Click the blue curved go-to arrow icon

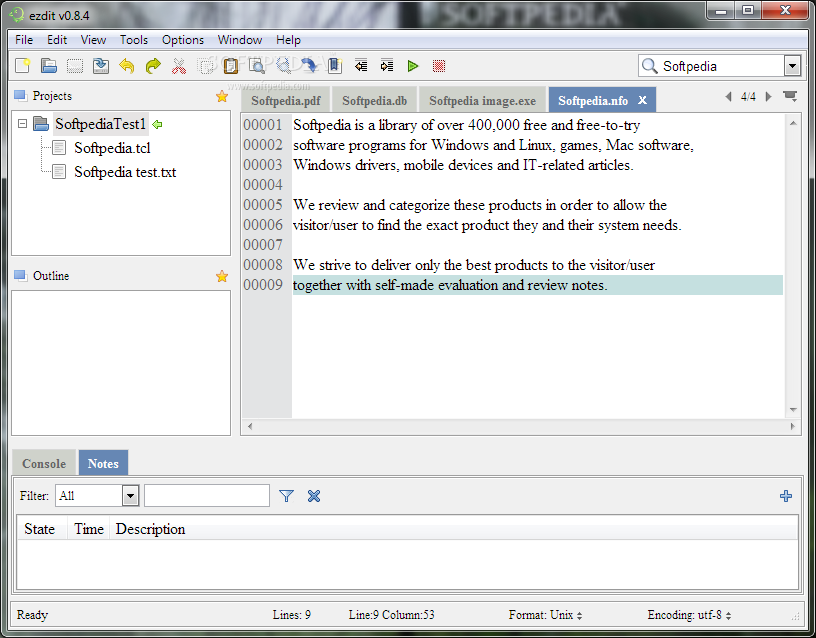(309, 66)
